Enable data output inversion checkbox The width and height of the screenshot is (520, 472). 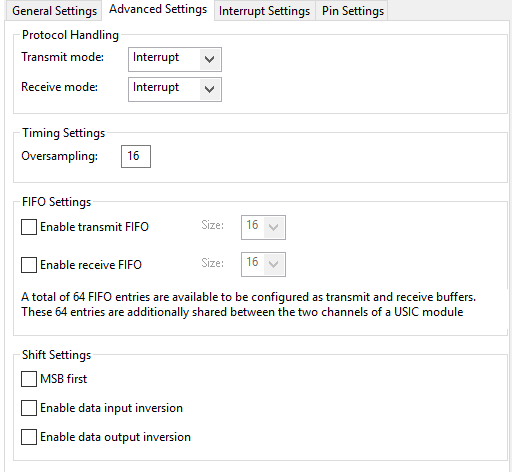(29, 437)
